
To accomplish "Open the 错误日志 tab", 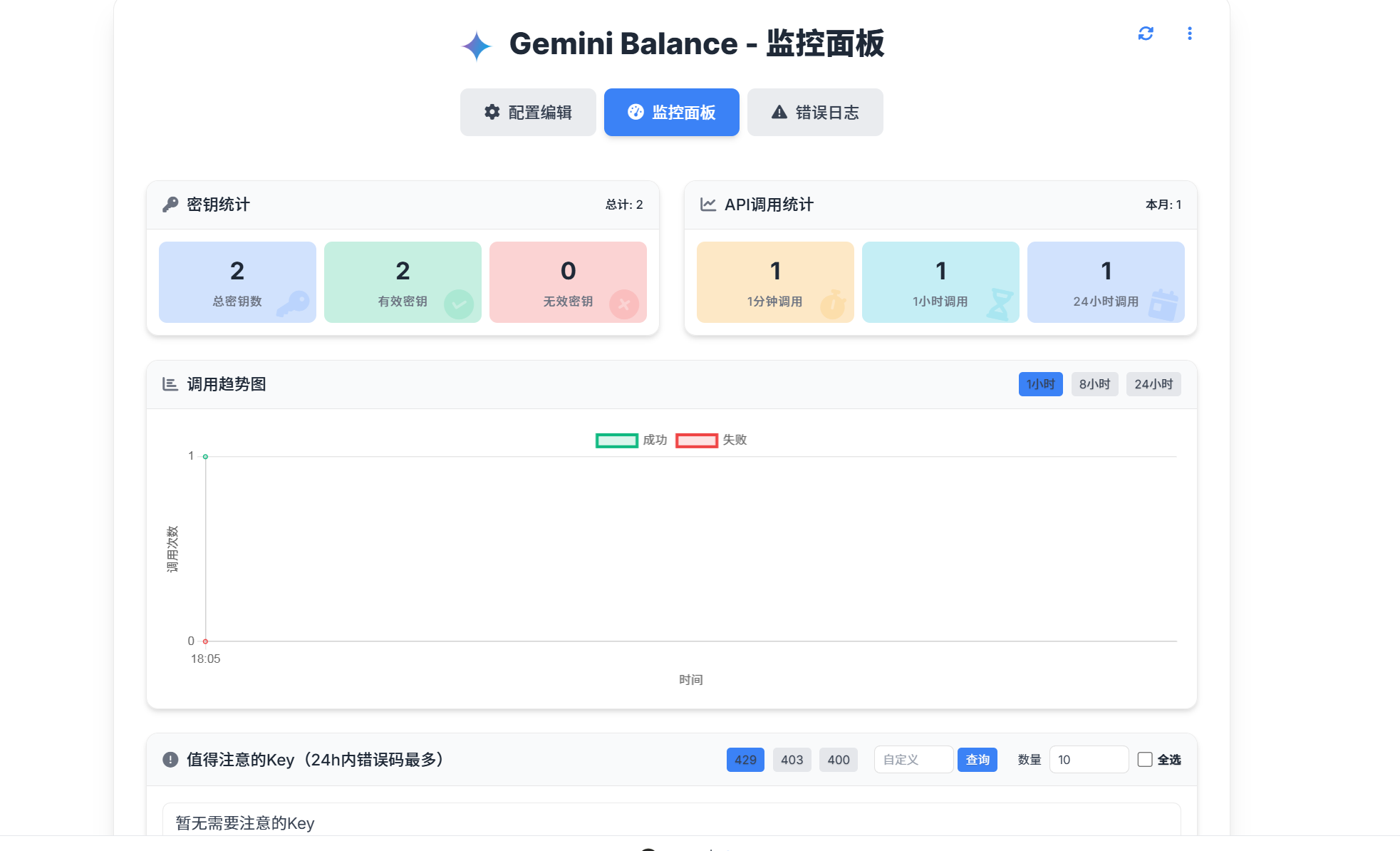I will (x=815, y=113).
